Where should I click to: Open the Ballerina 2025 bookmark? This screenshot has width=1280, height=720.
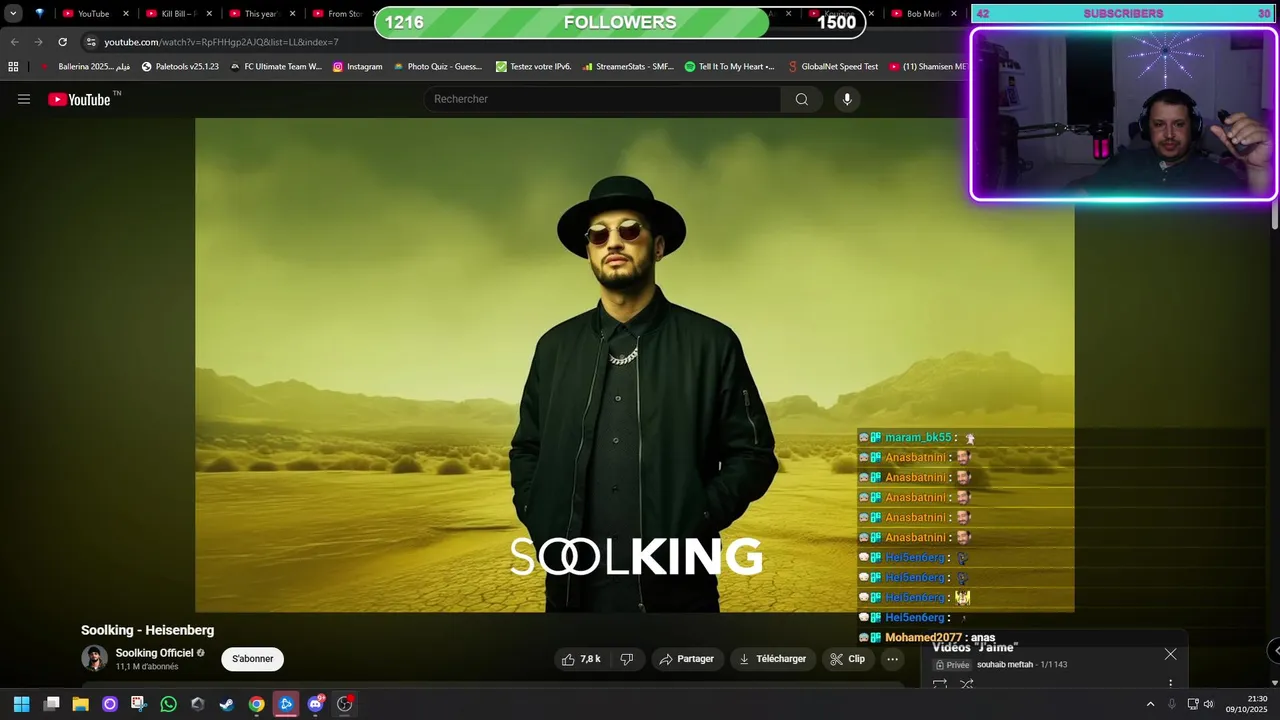click(x=85, y=67)
